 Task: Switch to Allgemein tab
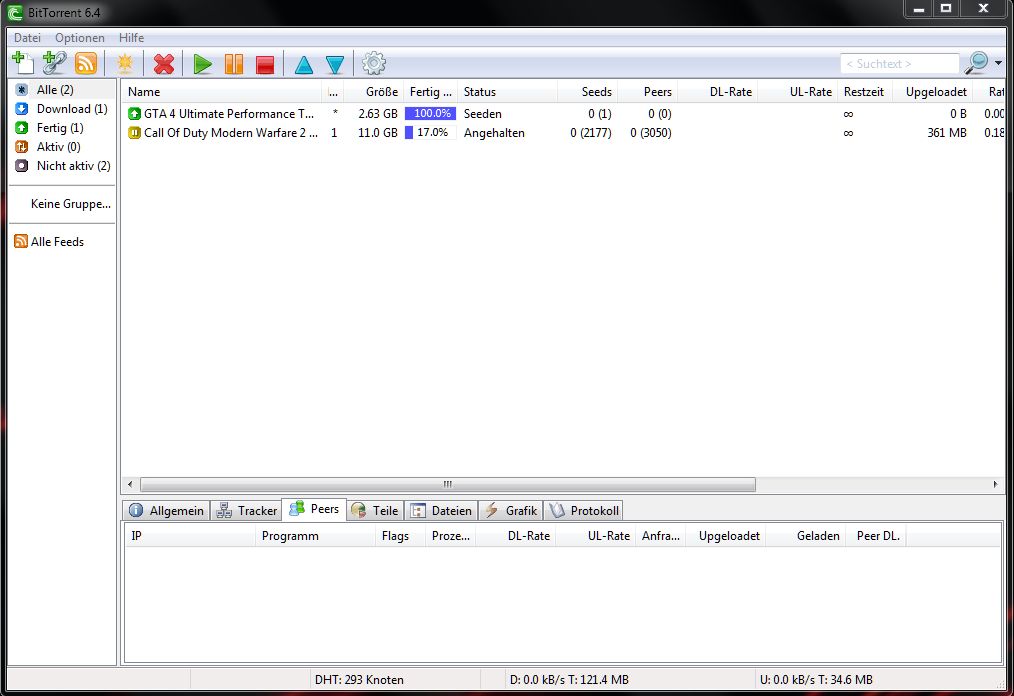coord(166,510)
